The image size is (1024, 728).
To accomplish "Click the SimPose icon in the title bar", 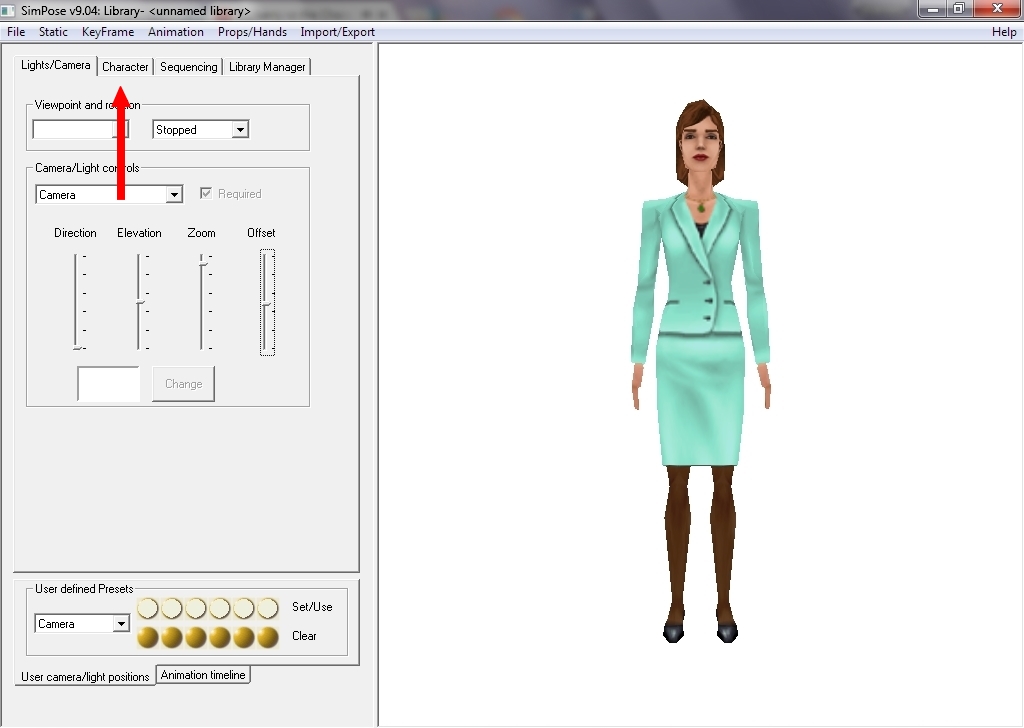I will (10, 11).
